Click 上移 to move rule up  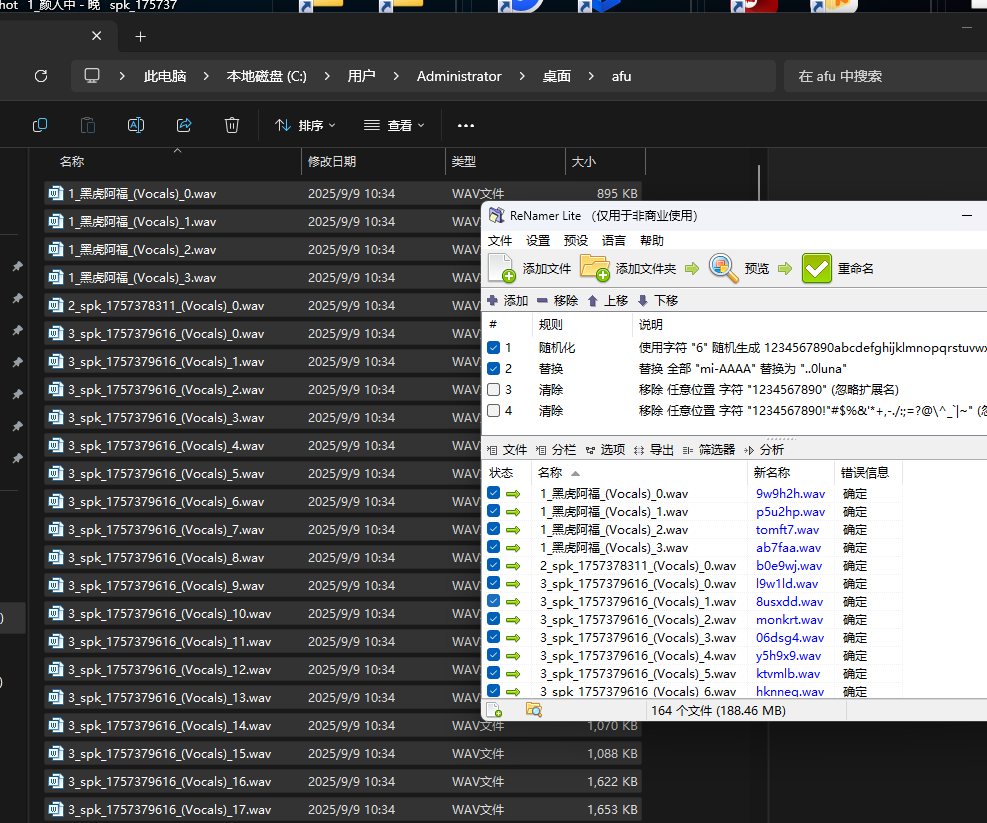608,300
